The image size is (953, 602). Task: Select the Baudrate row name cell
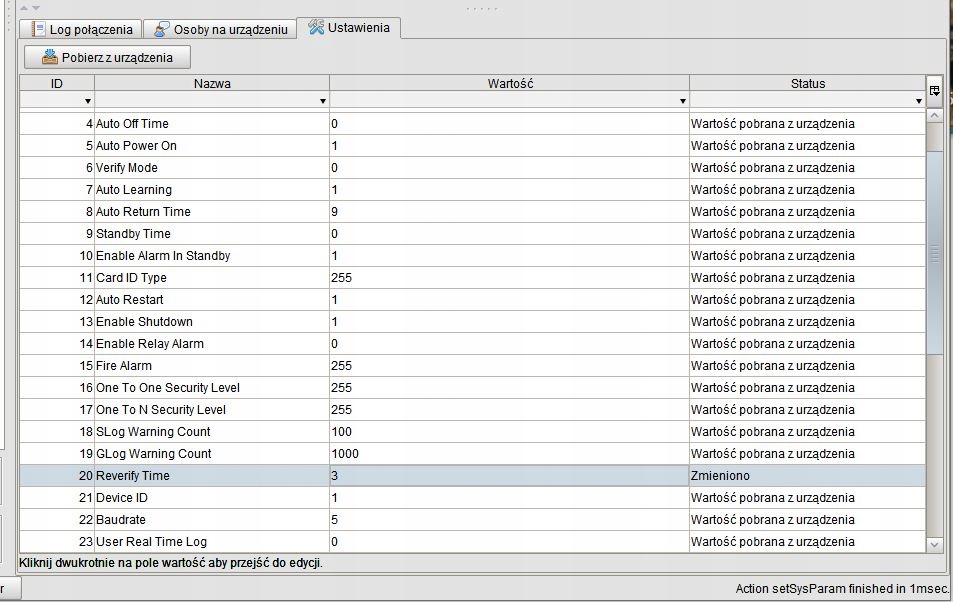point(211,520)
